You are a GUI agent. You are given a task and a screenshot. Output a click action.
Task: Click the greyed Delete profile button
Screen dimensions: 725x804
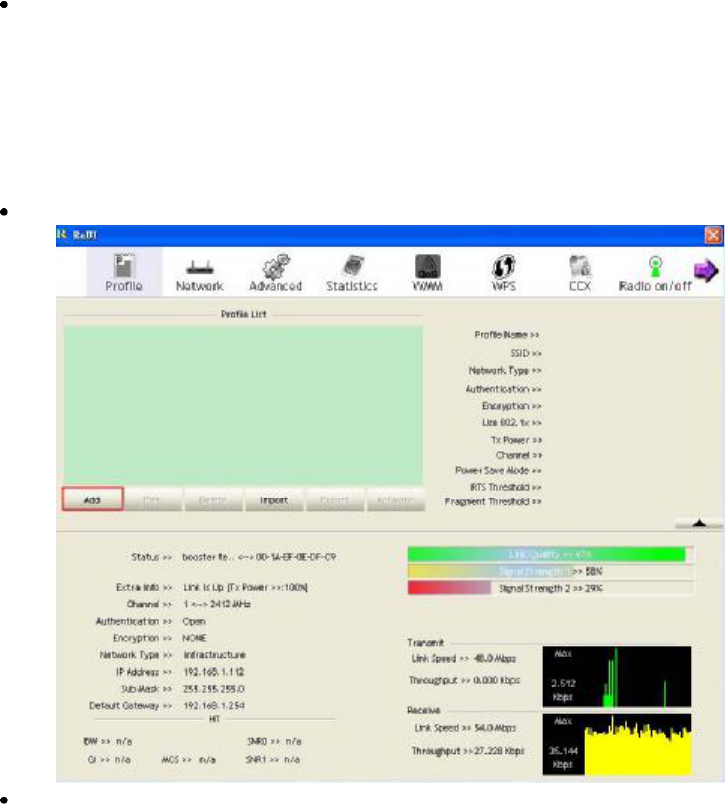[213, 499]
